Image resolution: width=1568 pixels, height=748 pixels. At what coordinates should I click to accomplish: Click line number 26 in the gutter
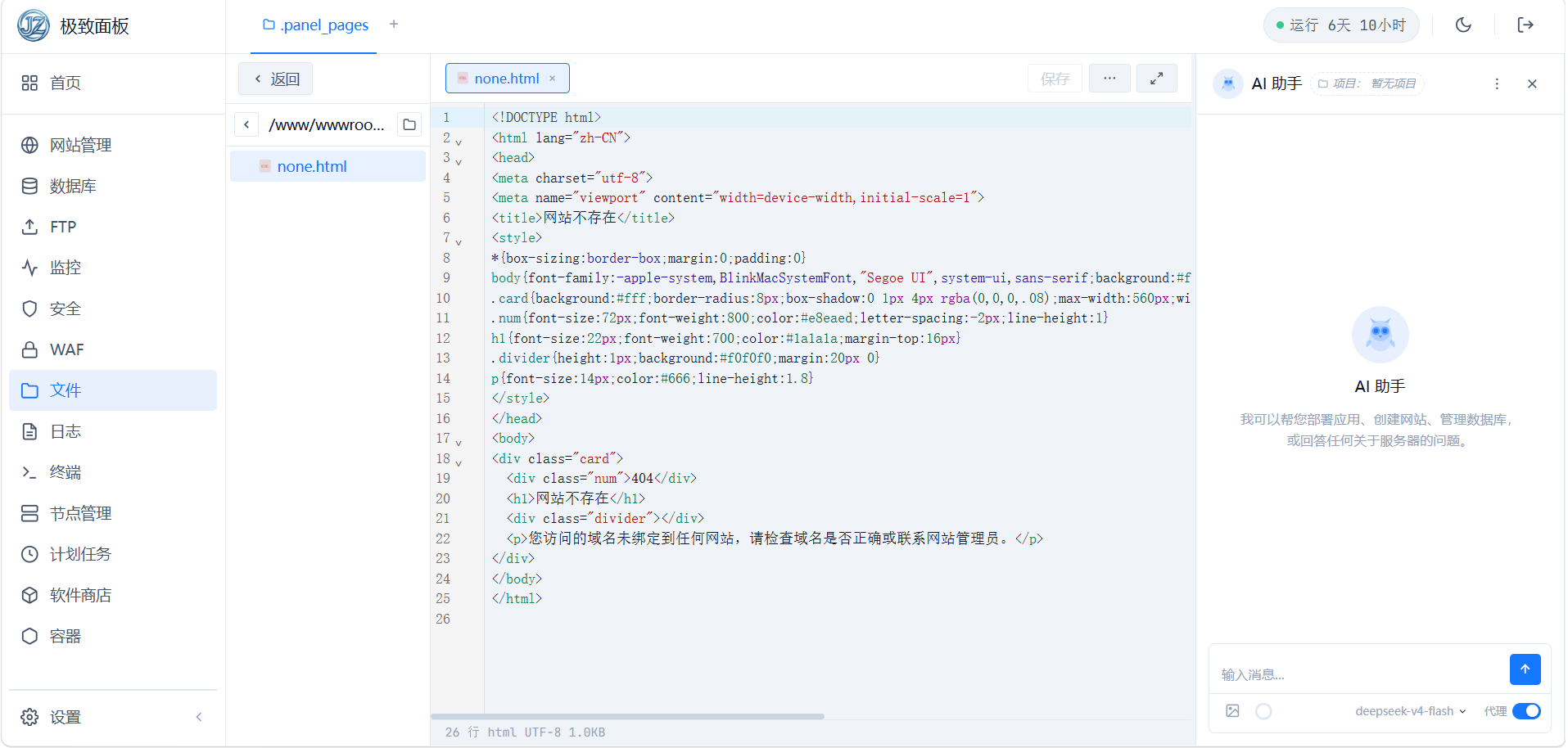tap(443, 619)
